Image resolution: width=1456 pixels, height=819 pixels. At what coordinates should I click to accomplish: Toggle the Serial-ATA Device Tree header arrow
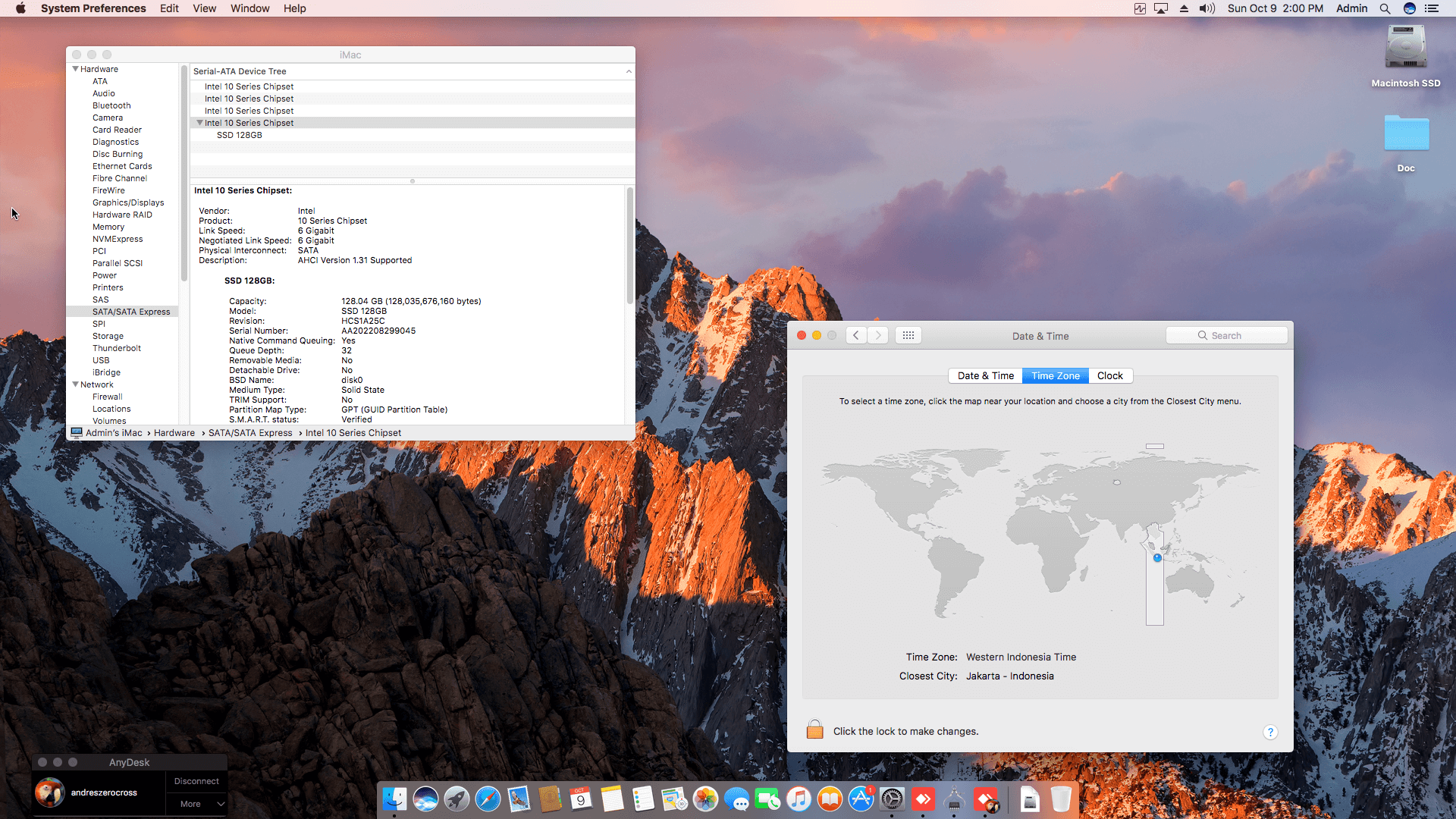[629, 71]
